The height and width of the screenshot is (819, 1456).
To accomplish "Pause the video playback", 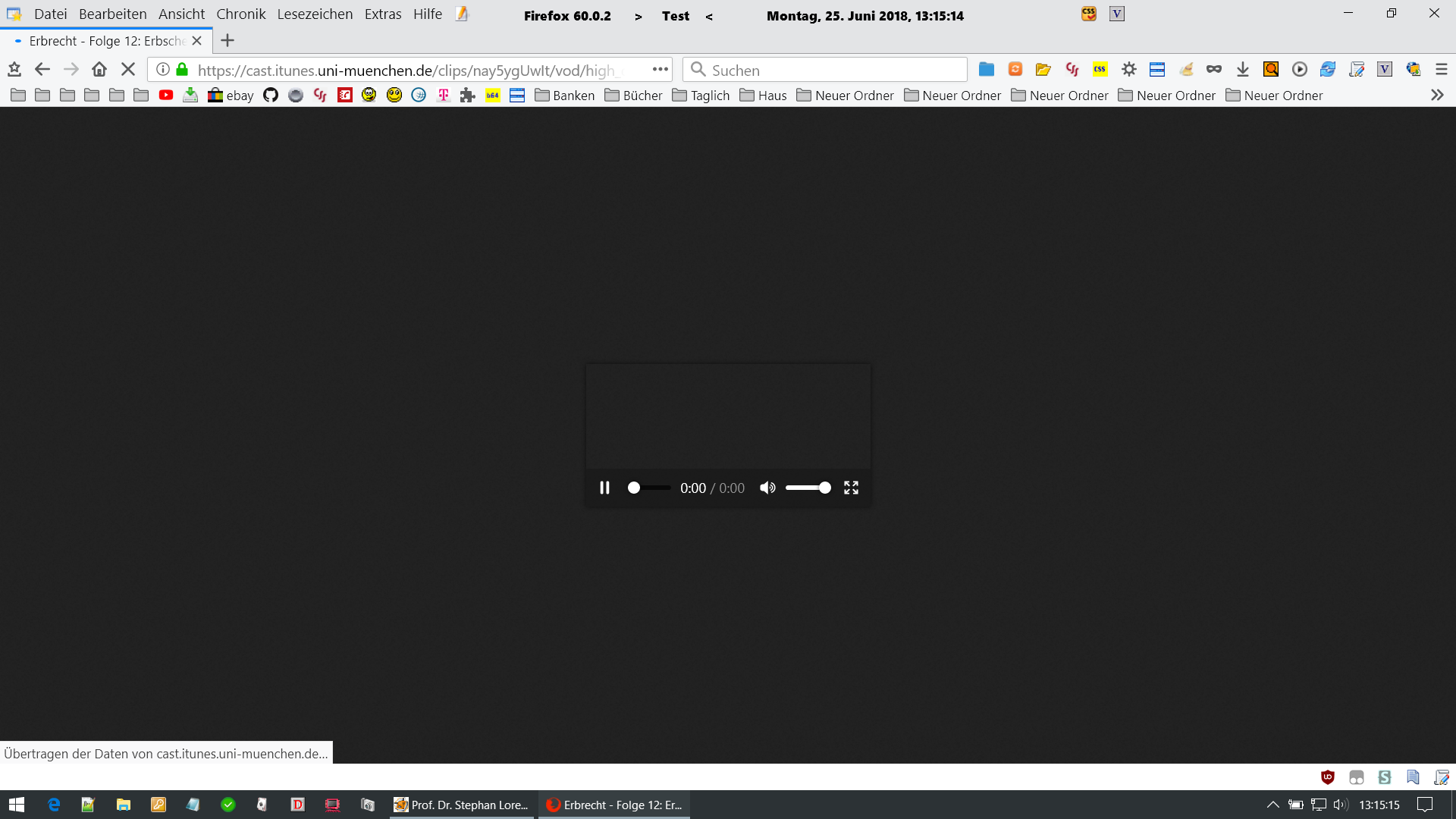I will pos(604,488).
